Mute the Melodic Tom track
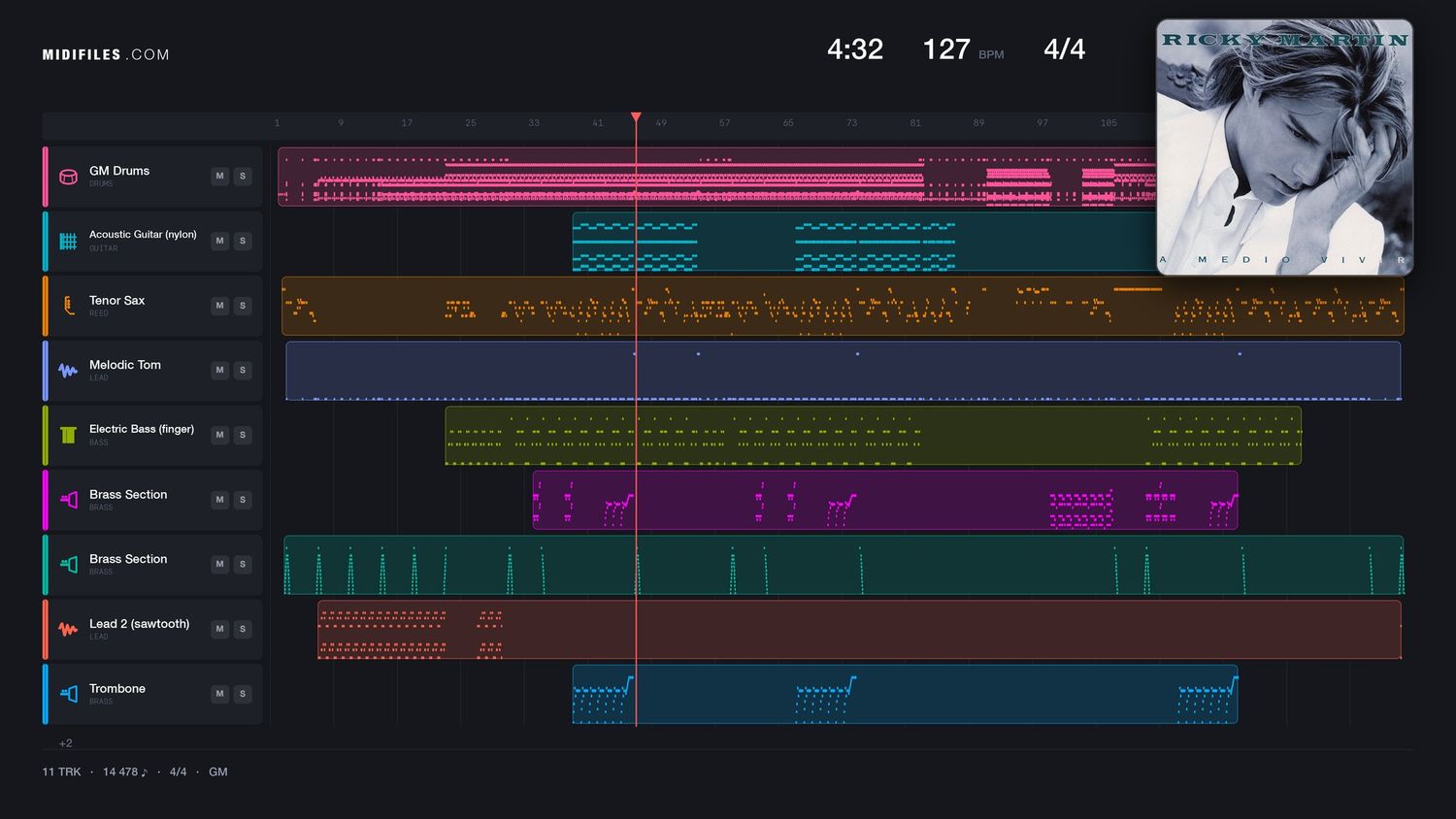Image resolution: width=1456 pixels, height=819 pixels. [x=220, y=370]
